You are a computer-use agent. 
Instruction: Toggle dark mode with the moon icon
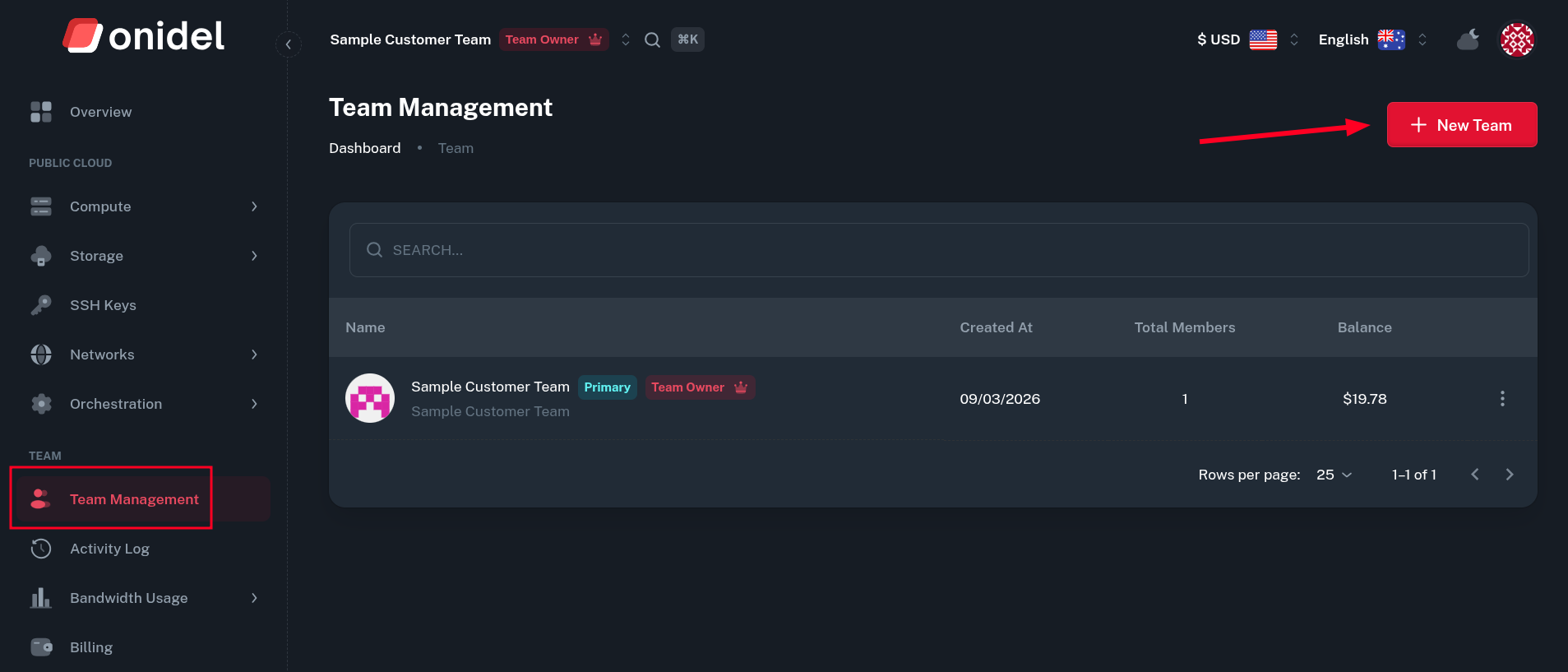tap(1468, 39)
